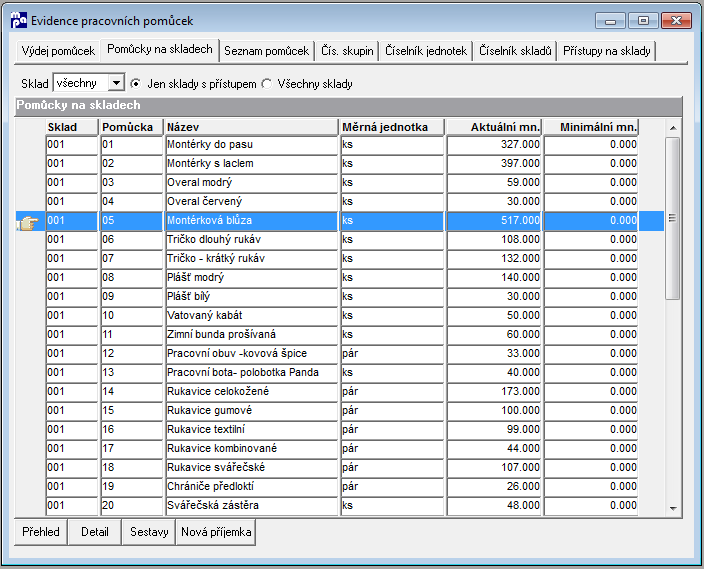
Task: Go to Seznam pomůcek tab
Action: tap(266, 51)
